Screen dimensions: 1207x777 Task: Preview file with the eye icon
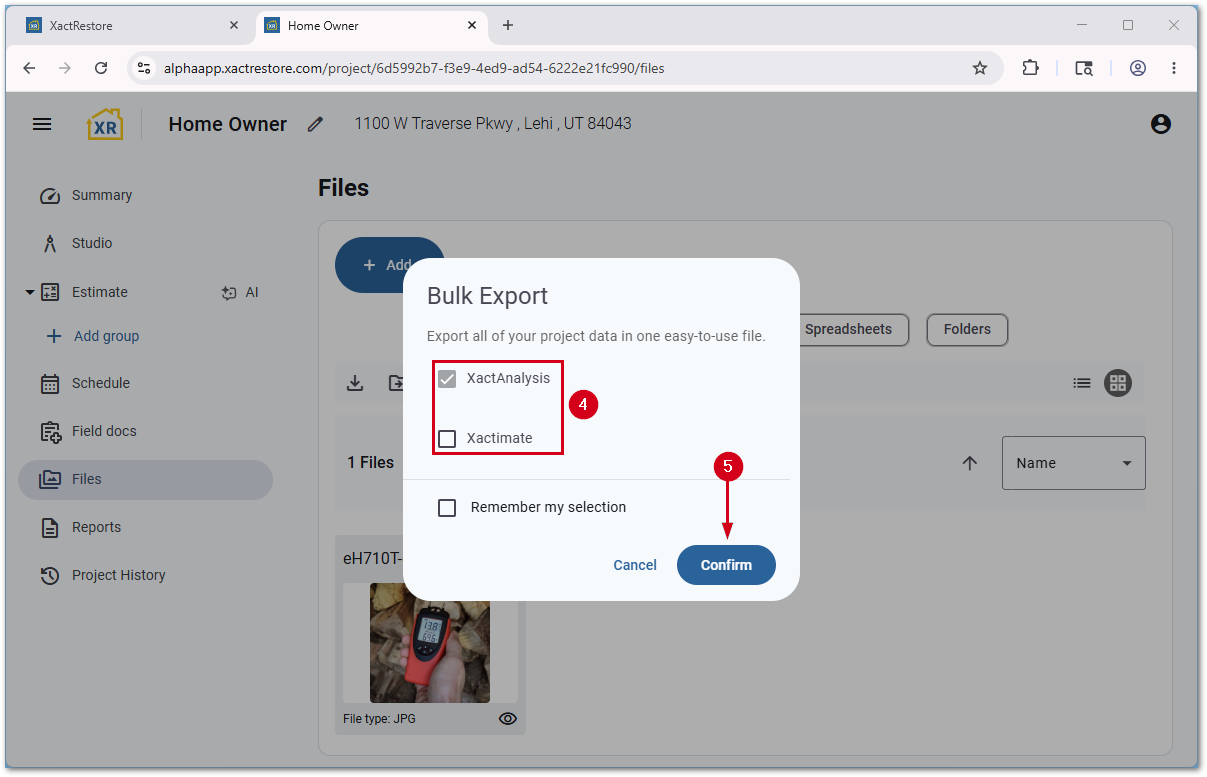[x=508, y=719]
